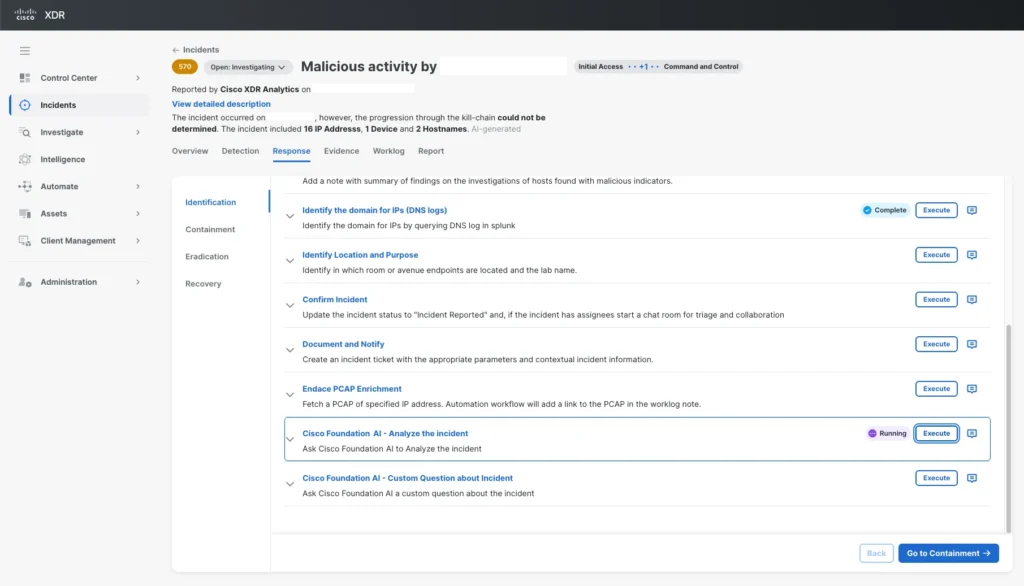Click Go to Containment button
The image size is (1024, 586).
[x=947, y=553]
